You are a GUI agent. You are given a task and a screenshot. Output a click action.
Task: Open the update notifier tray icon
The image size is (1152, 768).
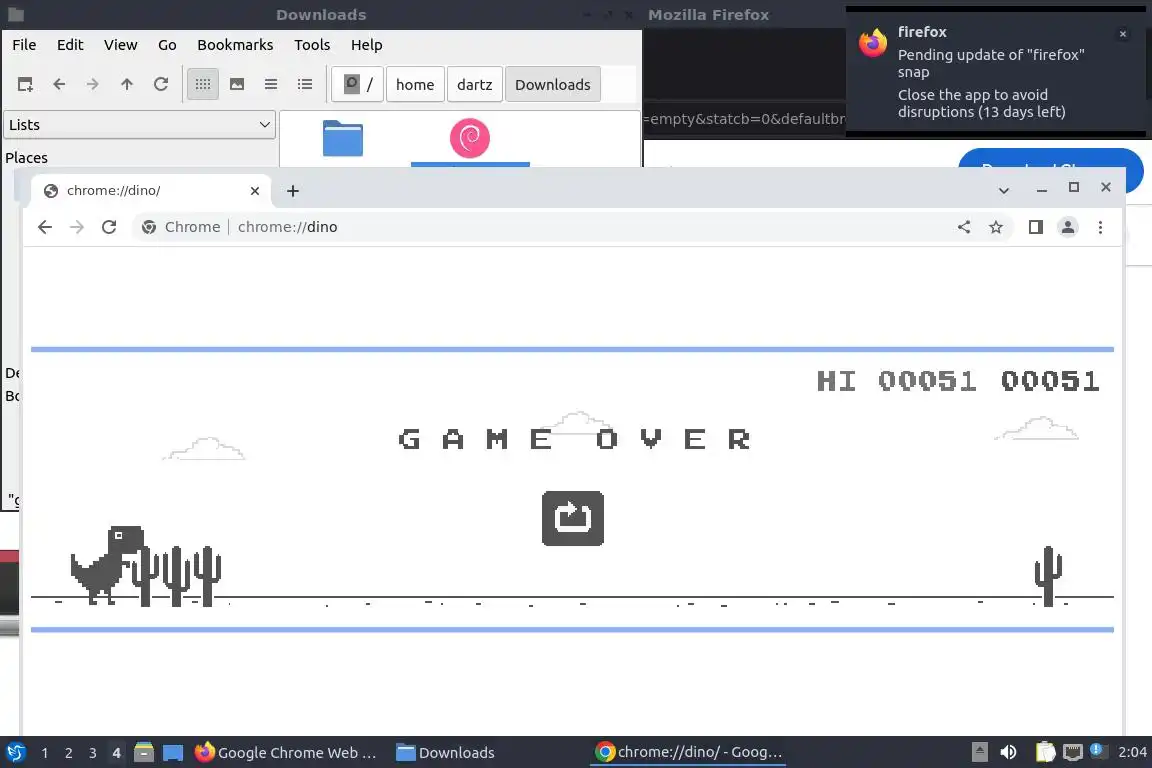1097,750
